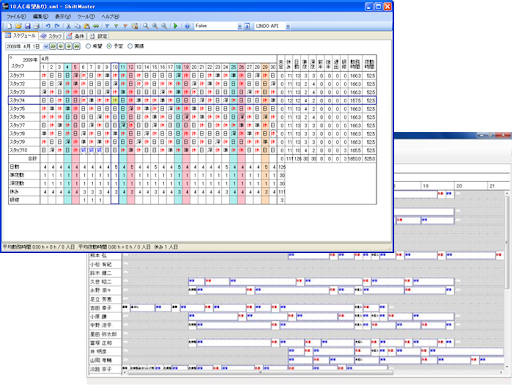Select the スタッフ1 row header
The width and height of the screenshot is (512, 385).
click(24, 76)
